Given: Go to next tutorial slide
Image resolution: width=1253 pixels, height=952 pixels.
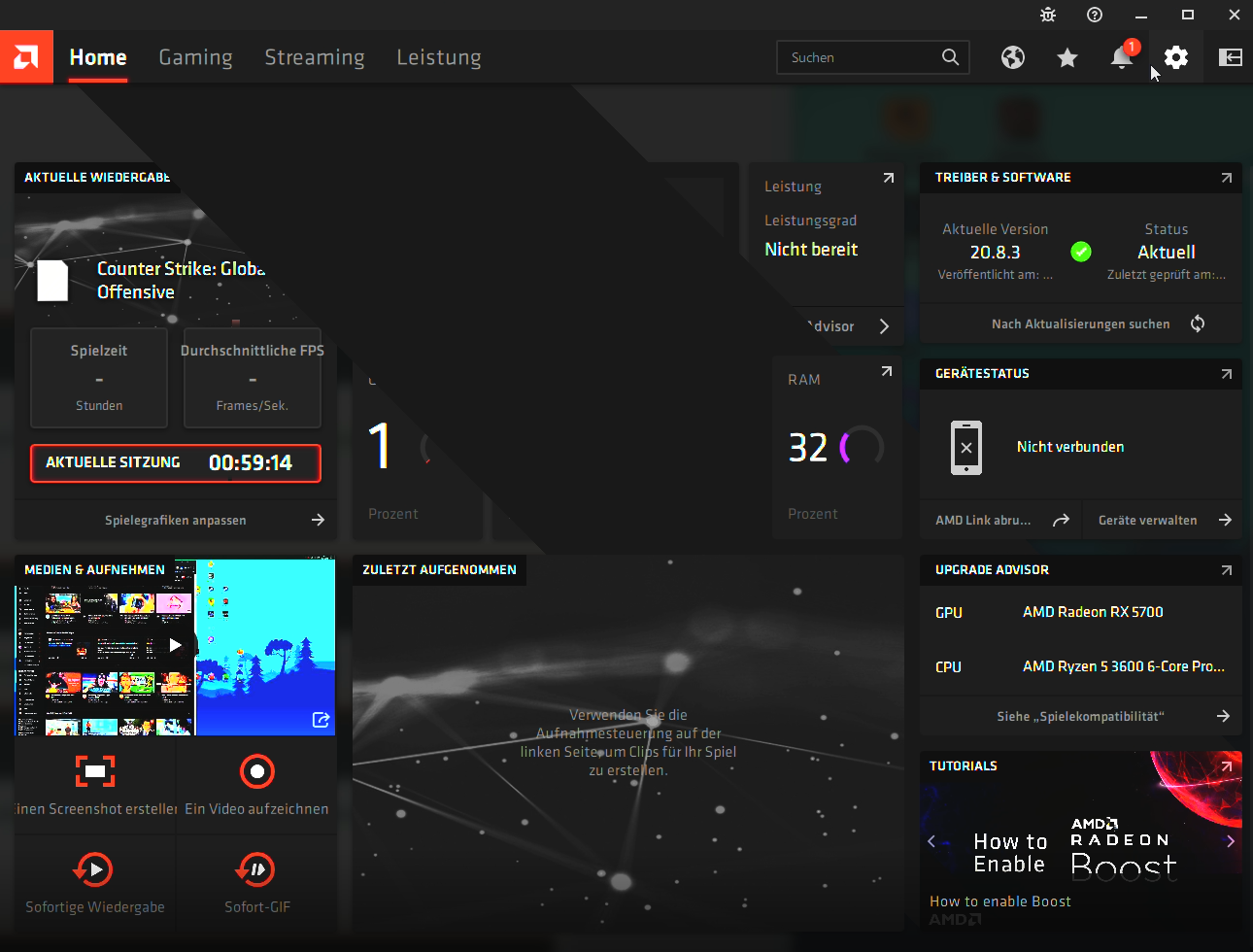Looking at the screenshot, I should tap(1230, 841).
